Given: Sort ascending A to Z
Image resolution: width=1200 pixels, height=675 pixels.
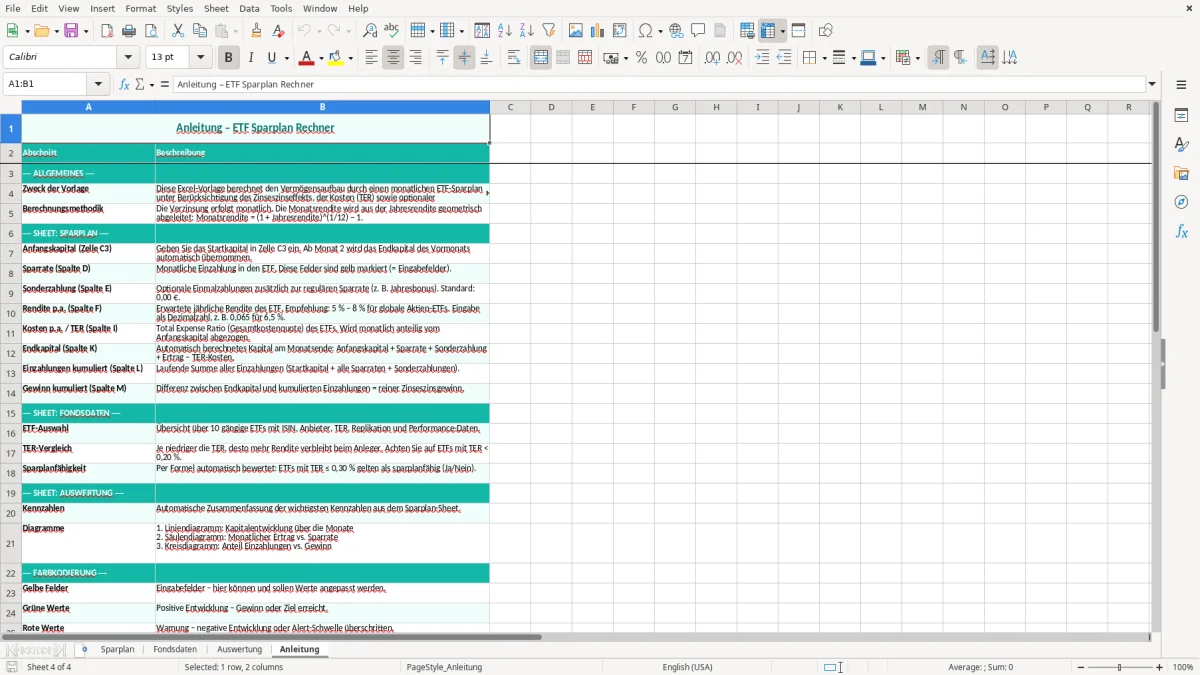Looking at the screenshot, I should (504, 31).
